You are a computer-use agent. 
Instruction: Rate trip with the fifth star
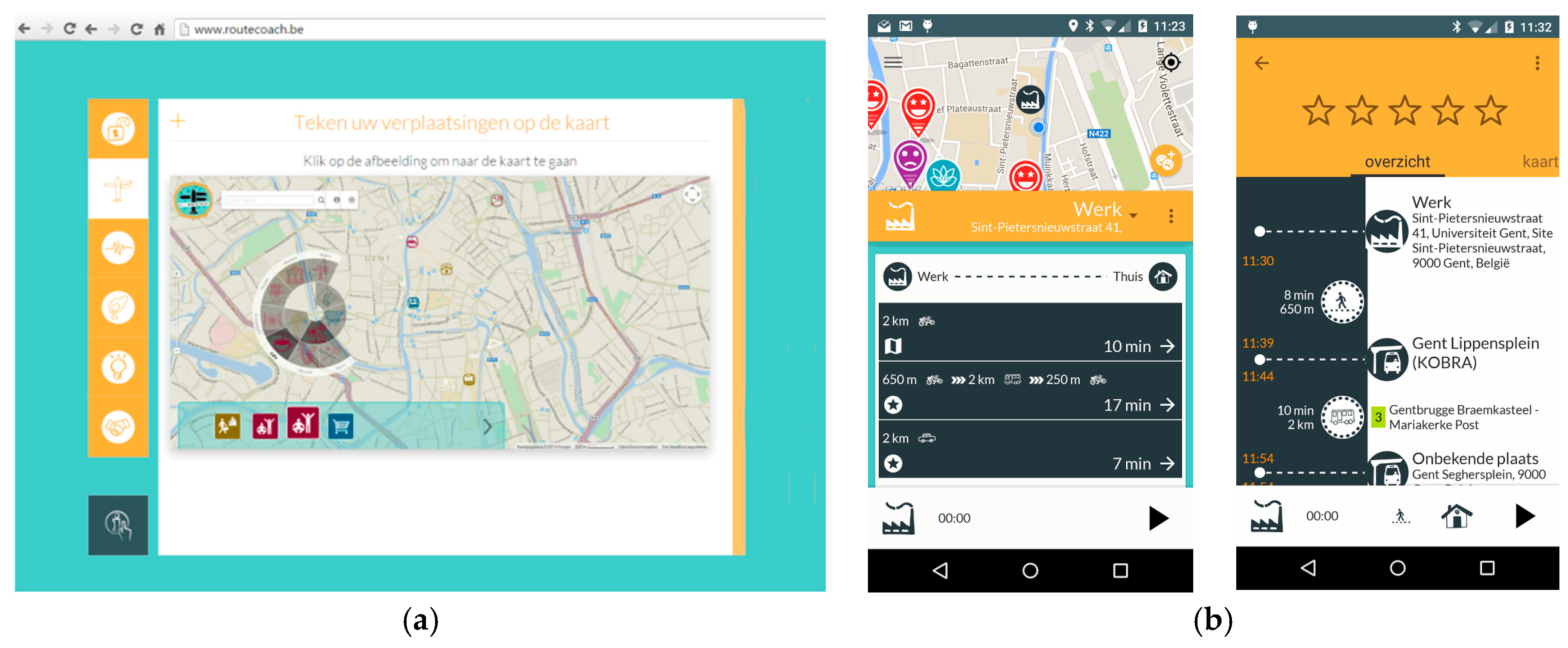click(1490, 111)
